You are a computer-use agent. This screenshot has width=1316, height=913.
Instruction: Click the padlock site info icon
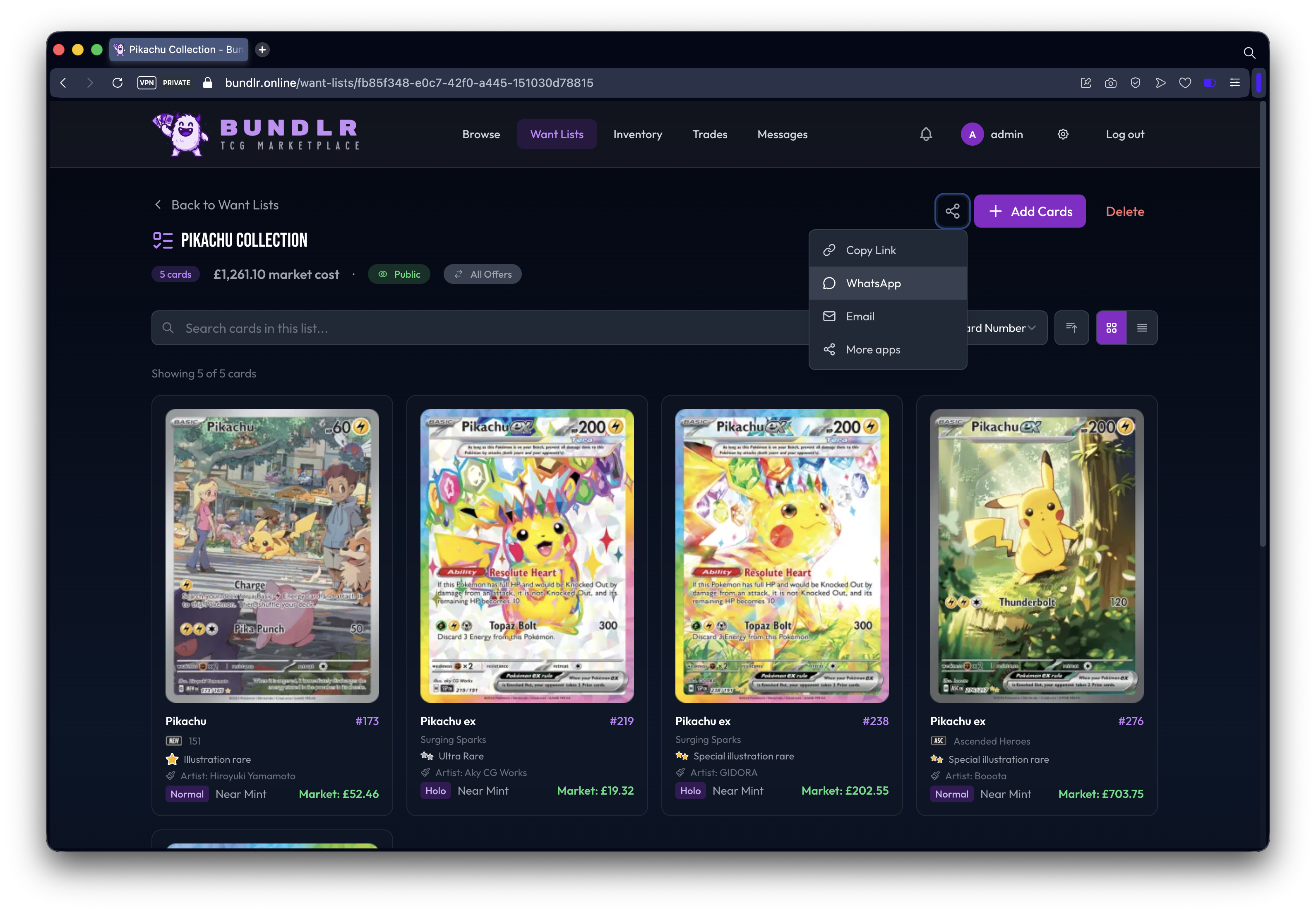pyautogui.click(x=208, y=83)
